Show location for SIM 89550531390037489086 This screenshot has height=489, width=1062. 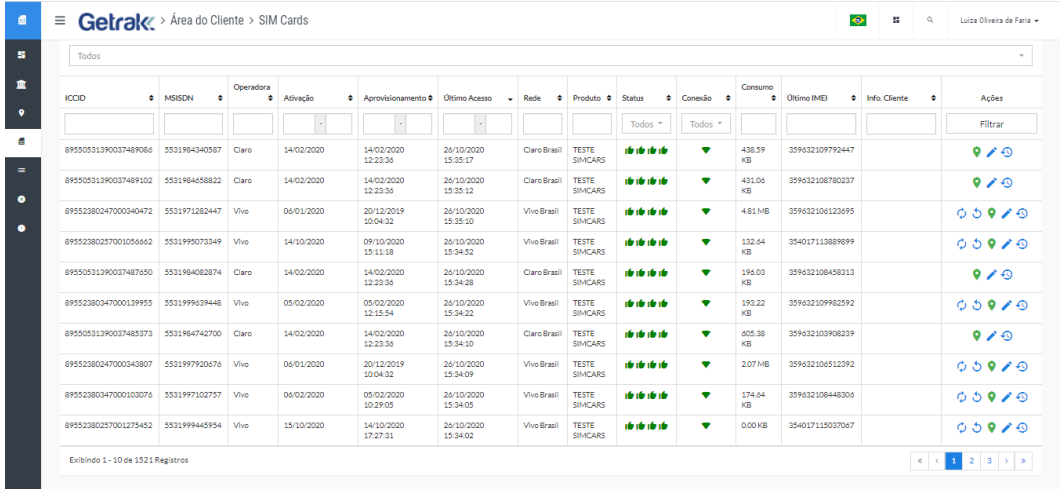pyautogui.click(x=976, y=152)
